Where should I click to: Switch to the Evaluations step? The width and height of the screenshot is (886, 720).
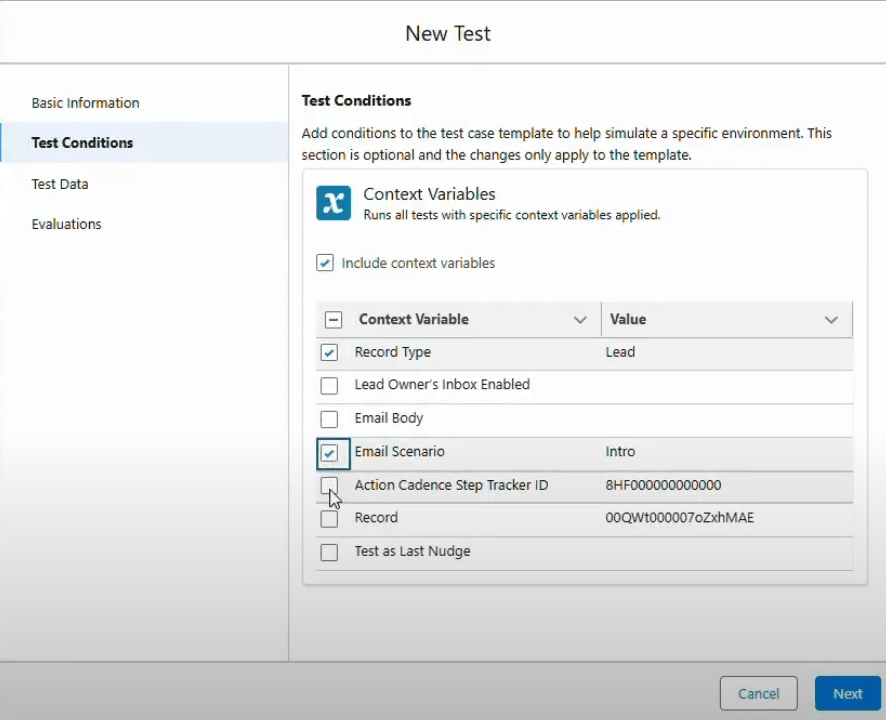tap(66, 224)
